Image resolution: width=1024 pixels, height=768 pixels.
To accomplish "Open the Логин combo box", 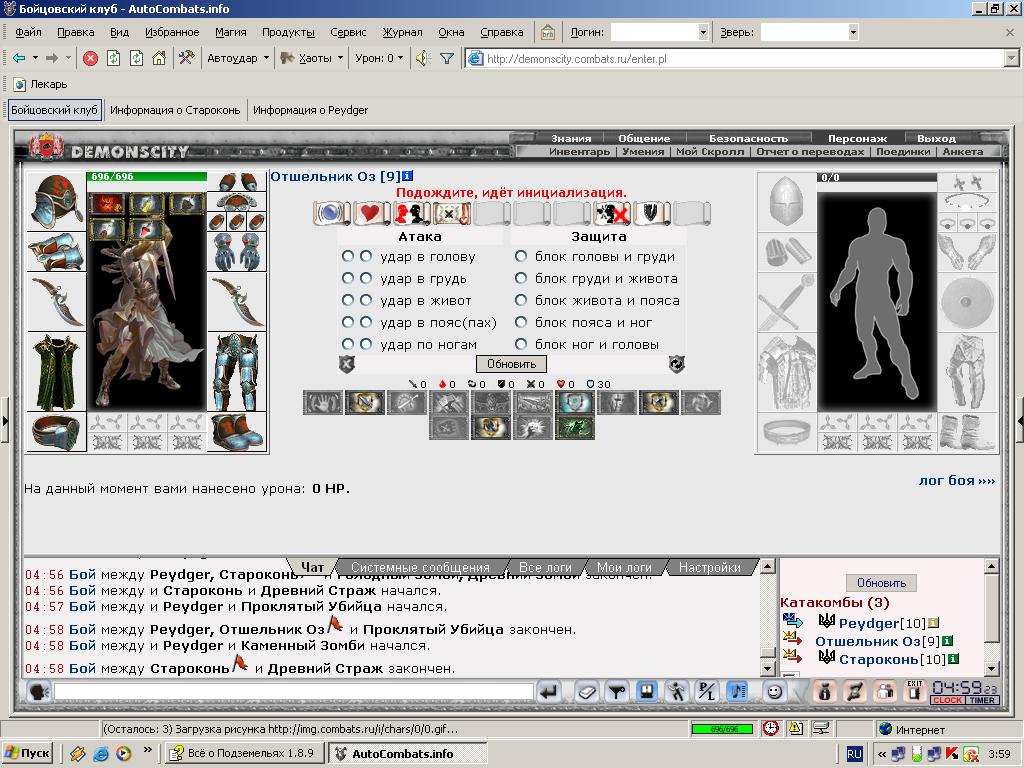I will coord(659,32).
